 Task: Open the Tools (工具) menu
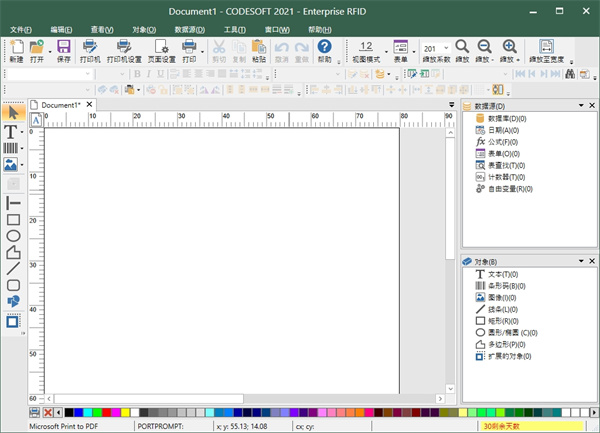[x=236, y=30]
